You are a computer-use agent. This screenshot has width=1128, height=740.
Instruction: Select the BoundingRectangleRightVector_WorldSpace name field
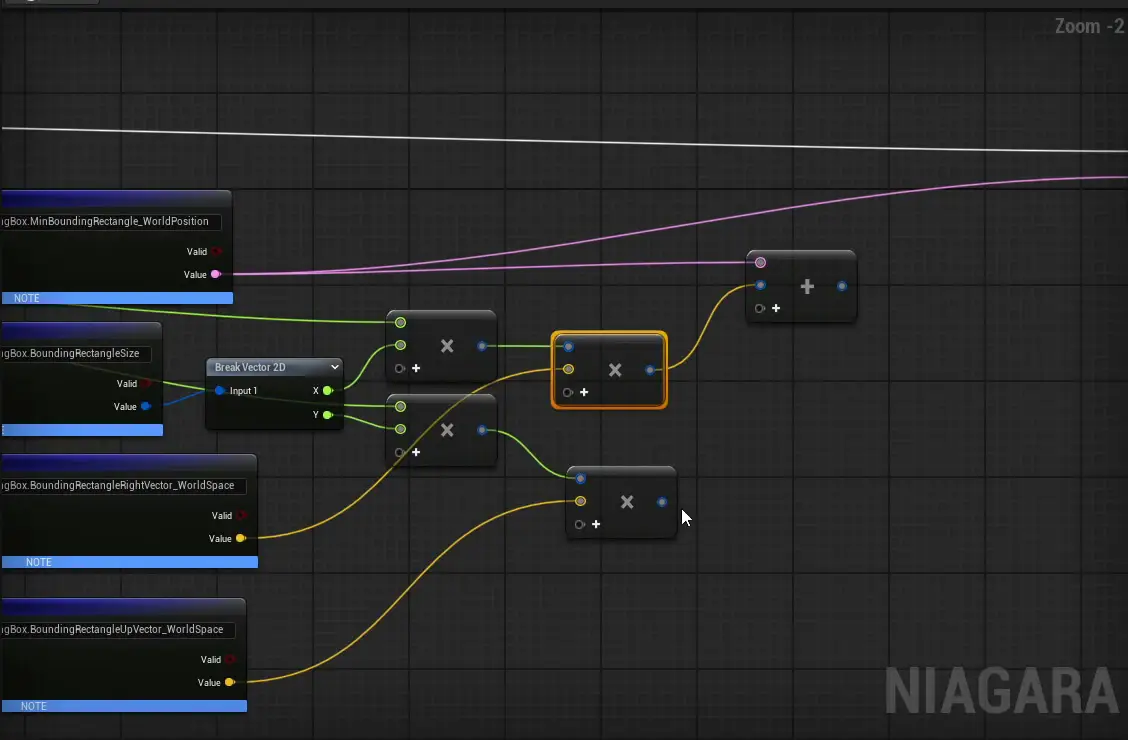tap(123, 485)
